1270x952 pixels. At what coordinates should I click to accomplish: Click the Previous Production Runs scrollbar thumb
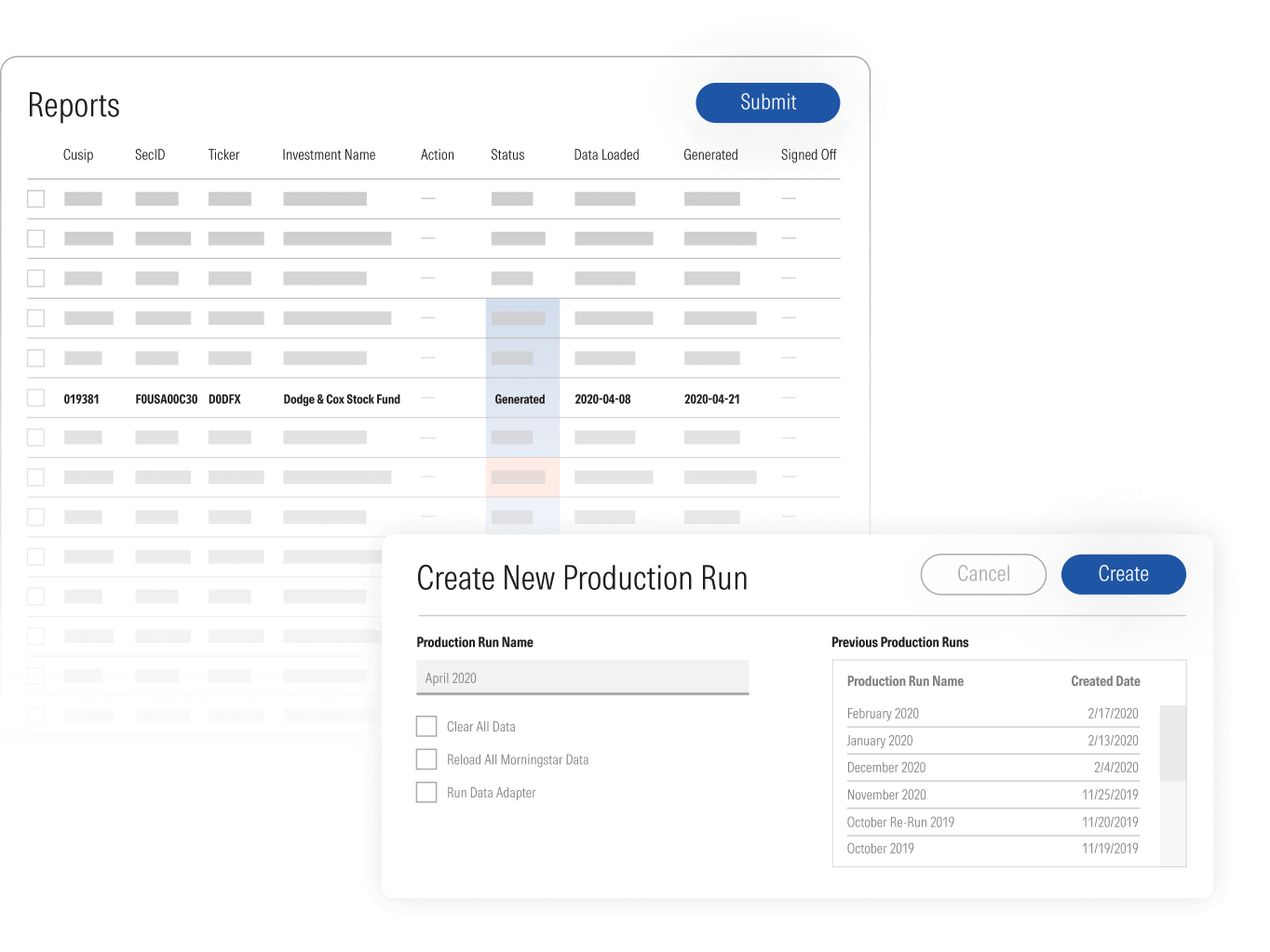click(1173, 743)
